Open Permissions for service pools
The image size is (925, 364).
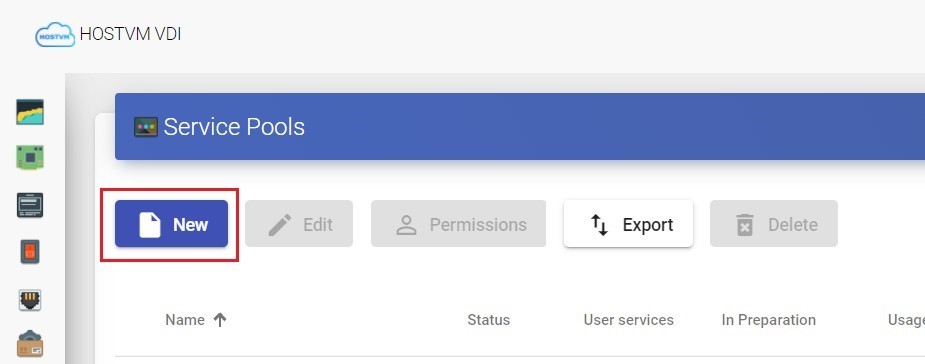(x=458, y=224)
